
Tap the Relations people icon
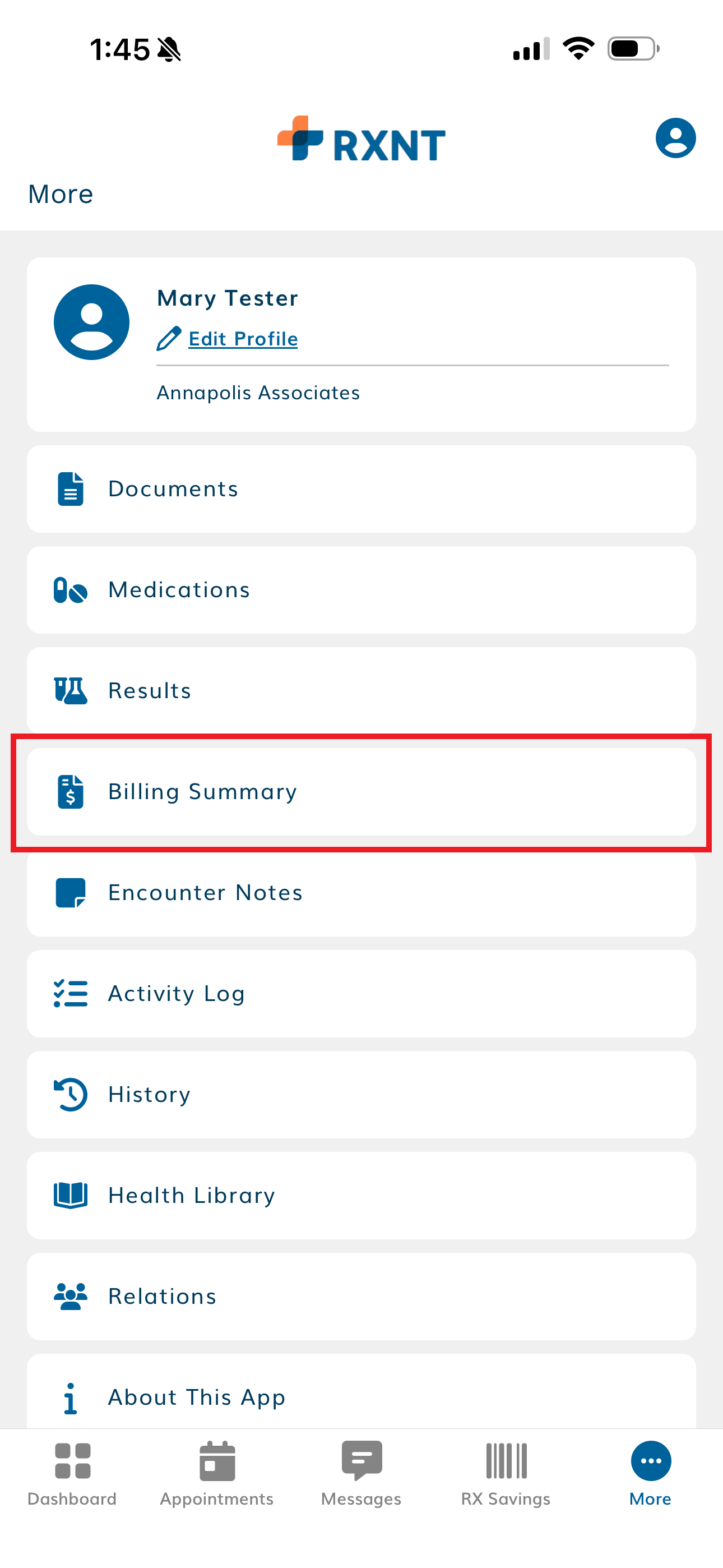click(x=71, y=1296)
